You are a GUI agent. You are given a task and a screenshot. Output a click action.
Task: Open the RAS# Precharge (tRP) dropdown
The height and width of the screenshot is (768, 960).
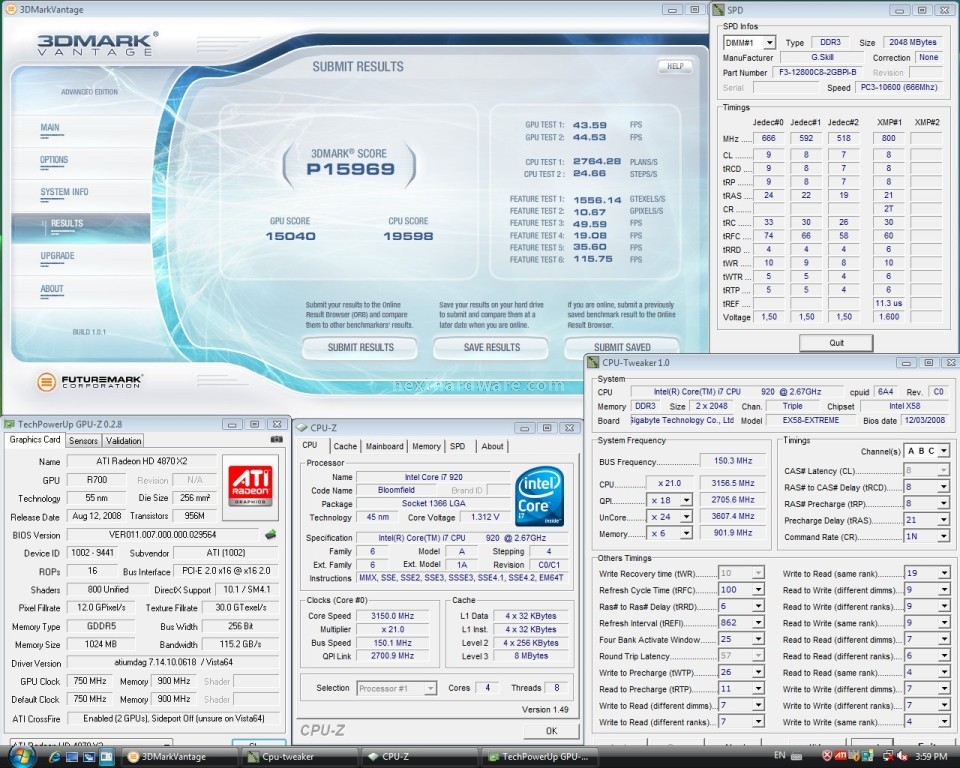click(x=944, y=503)
